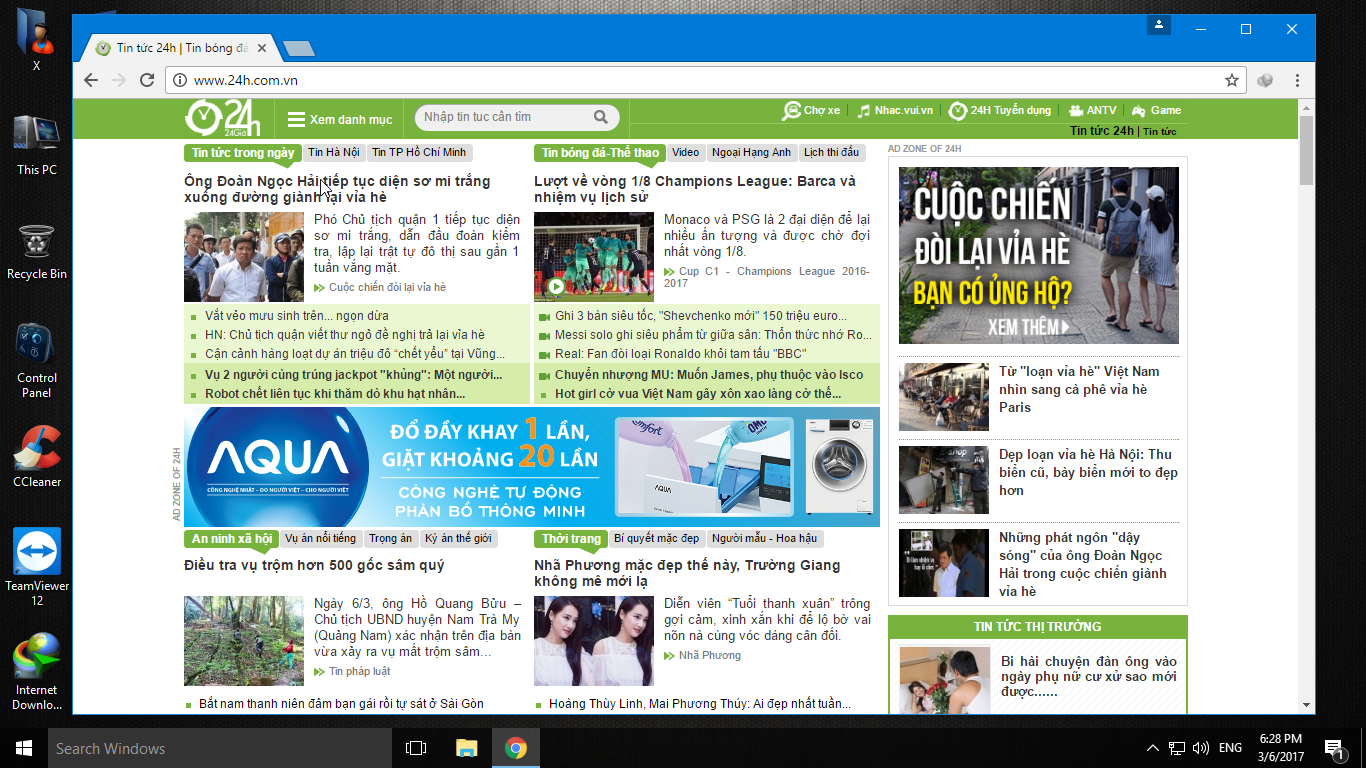
Task: Open the ANTV link
Action: [x=1093, y=110]
